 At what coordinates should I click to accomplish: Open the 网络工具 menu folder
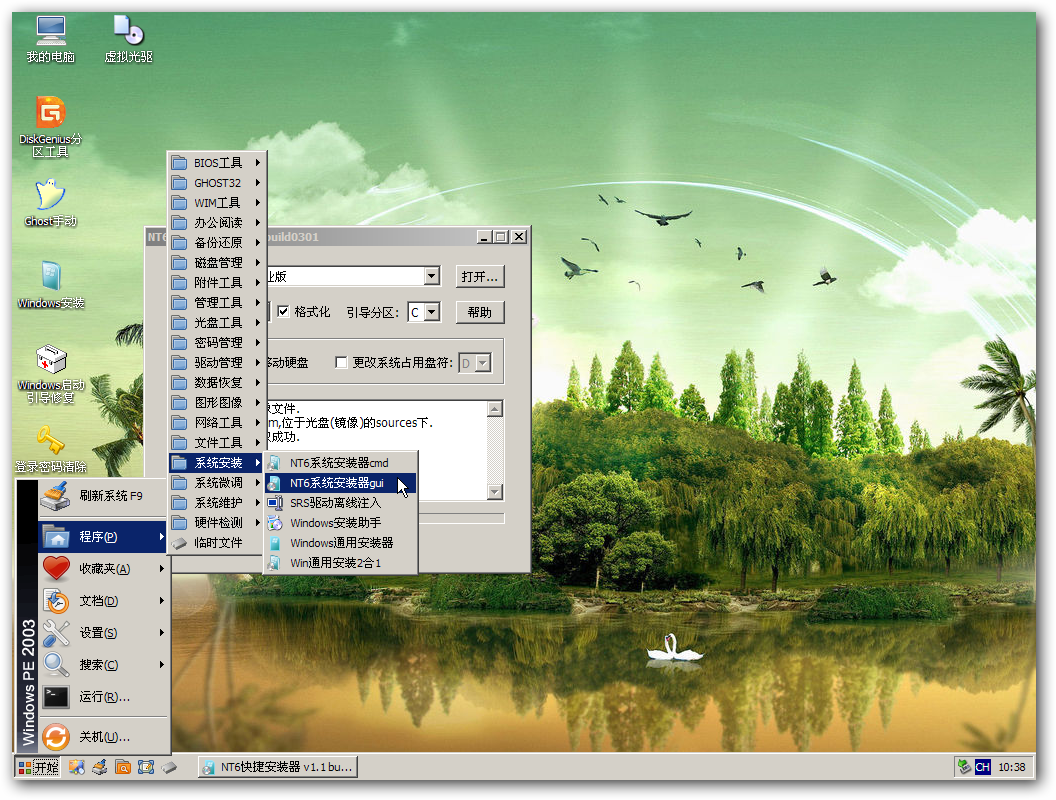[x=216, y=422]
